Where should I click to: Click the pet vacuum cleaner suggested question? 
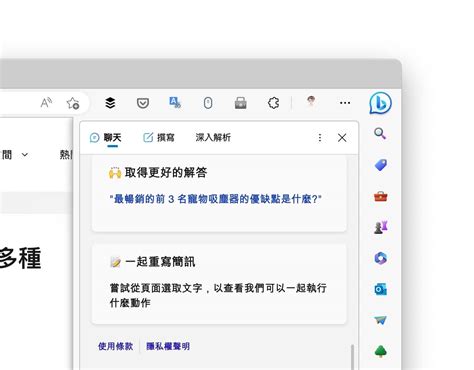215,199
